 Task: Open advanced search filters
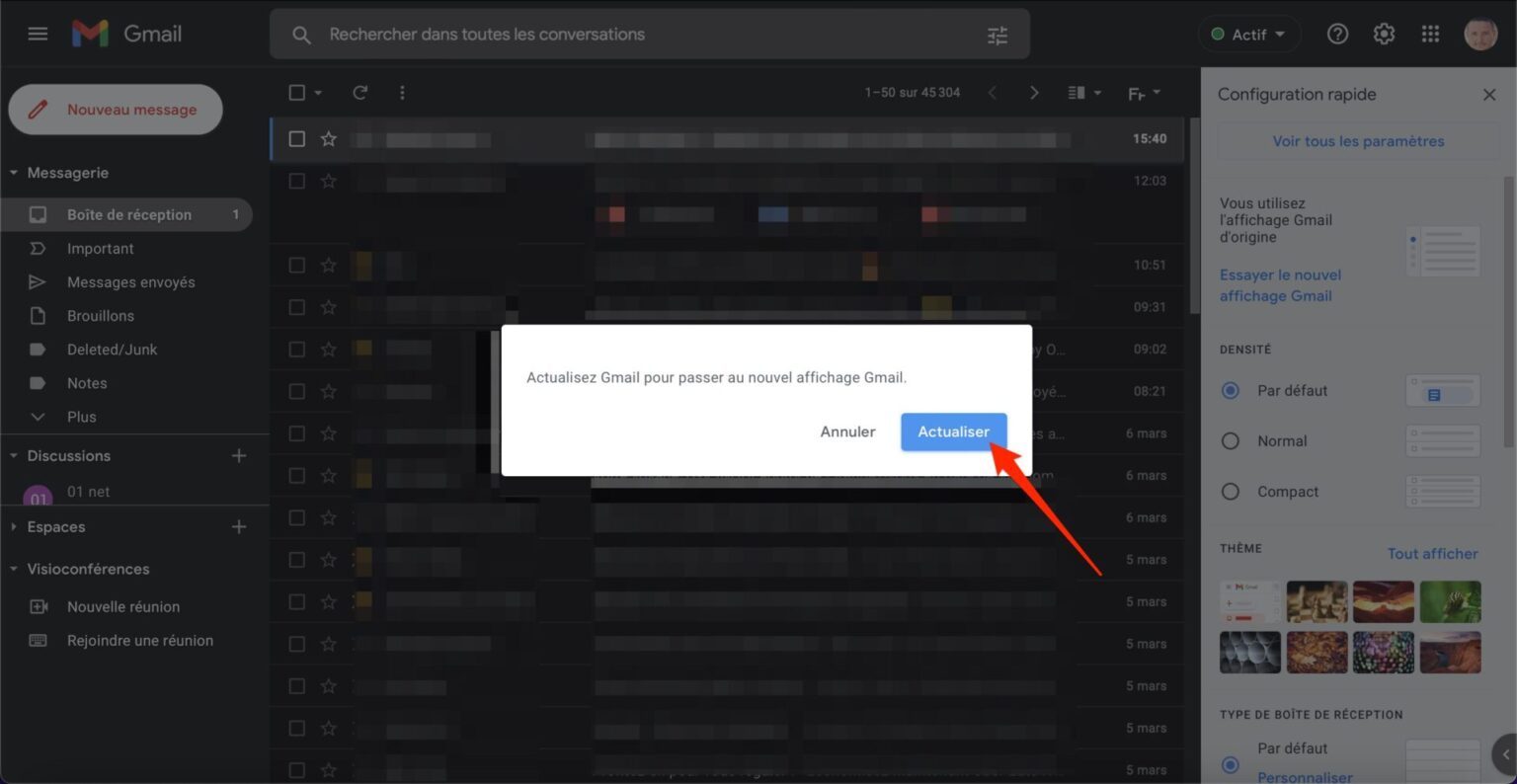pos(997,34)
